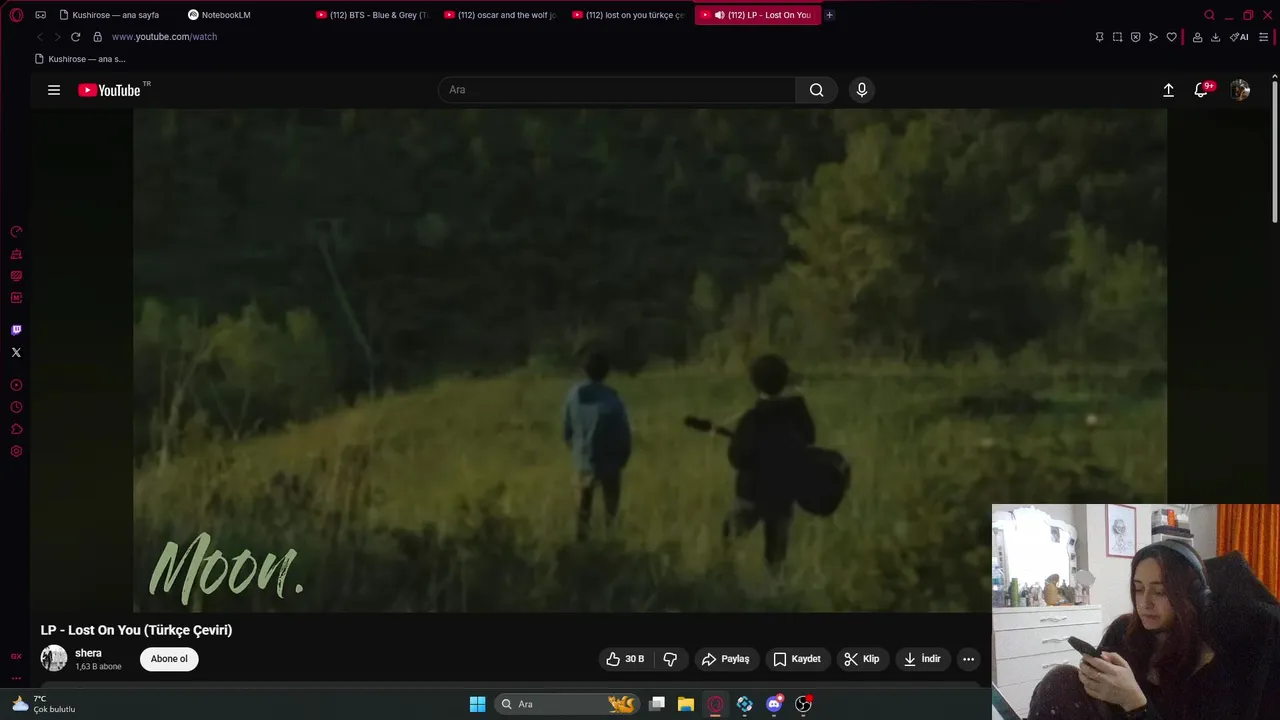Click the video player to pause playback
Viewport: 1280px width, 720px height.
click(650, 360)
